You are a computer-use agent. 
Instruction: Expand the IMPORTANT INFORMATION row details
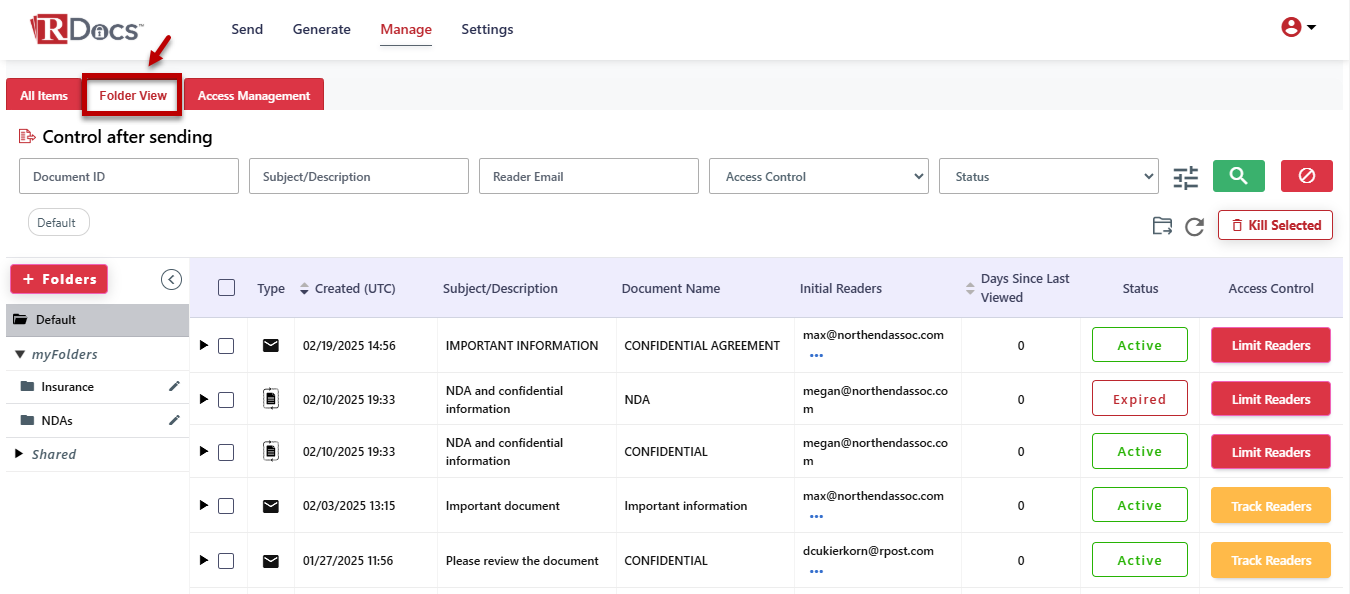pos(204,346)
